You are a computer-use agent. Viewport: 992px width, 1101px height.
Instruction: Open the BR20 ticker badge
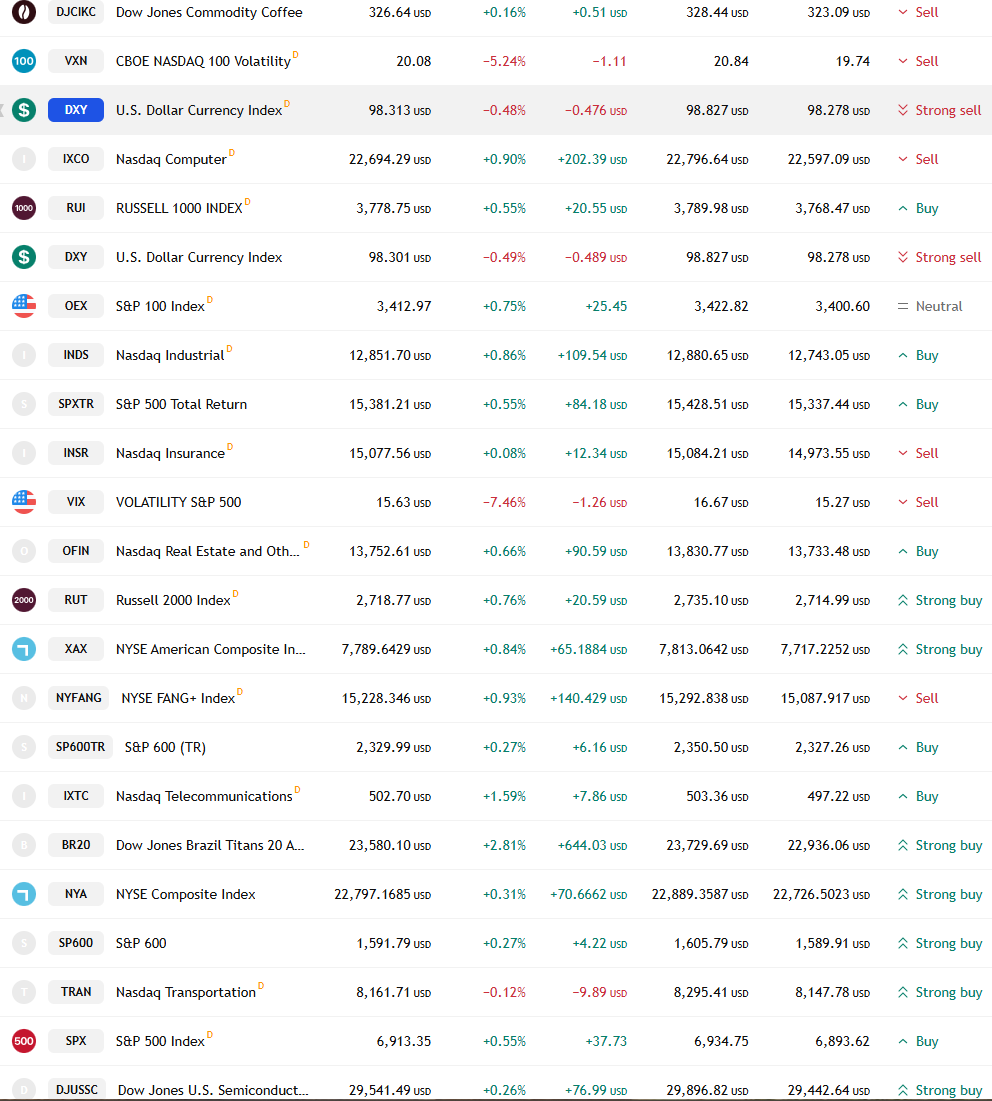(x=76, y=845)
